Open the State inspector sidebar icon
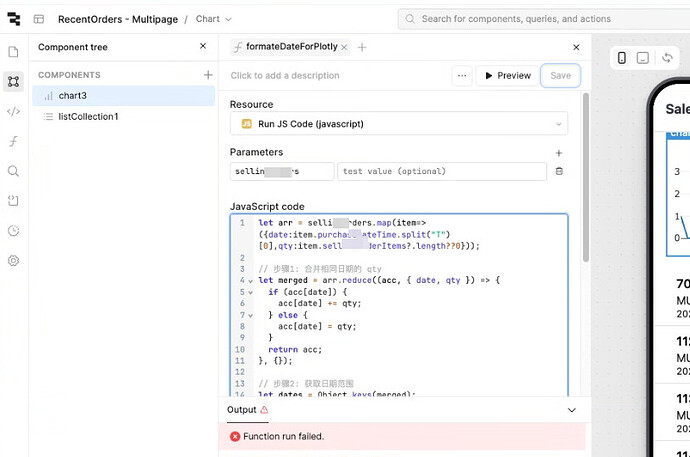The height and width of the screenshot is (457, 690). click(14, 201)
